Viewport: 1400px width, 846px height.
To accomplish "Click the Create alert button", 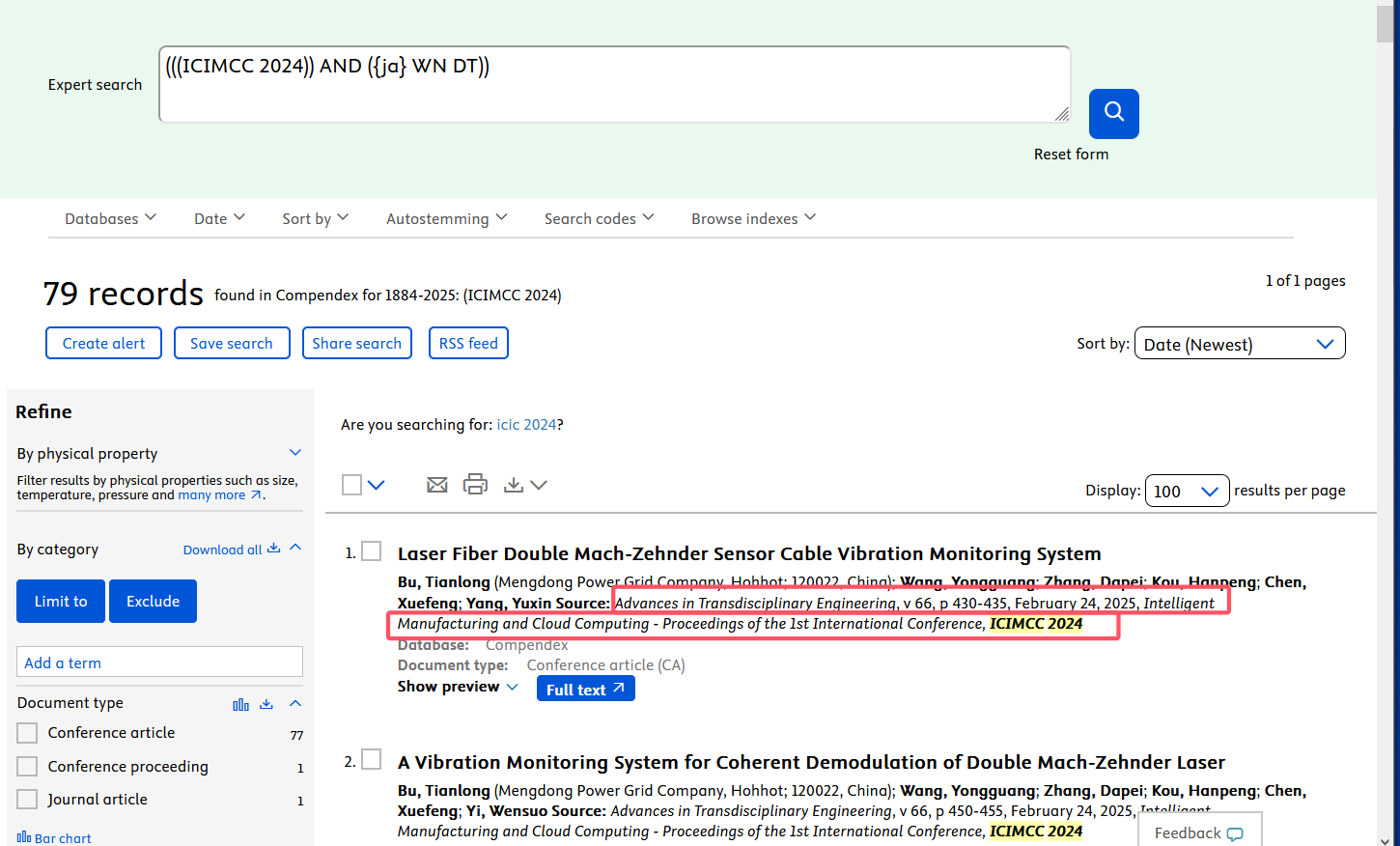I will (103, 343).
